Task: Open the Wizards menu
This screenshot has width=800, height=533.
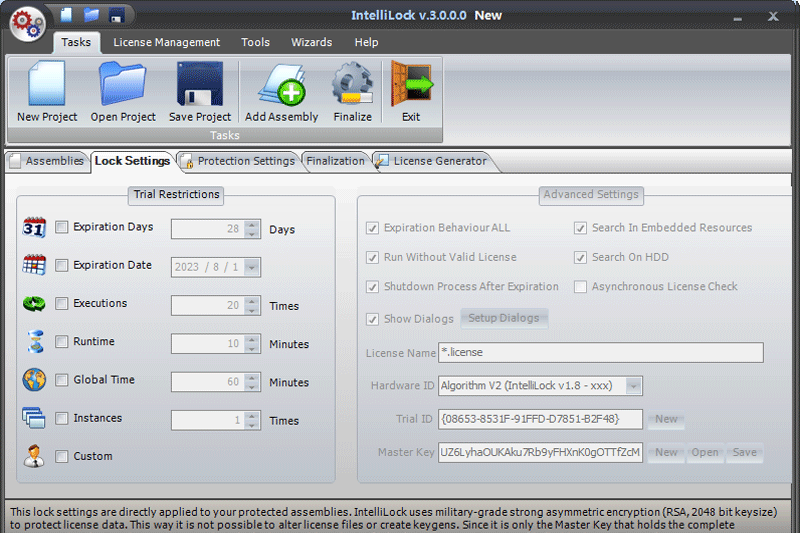Action: [311, 42]
